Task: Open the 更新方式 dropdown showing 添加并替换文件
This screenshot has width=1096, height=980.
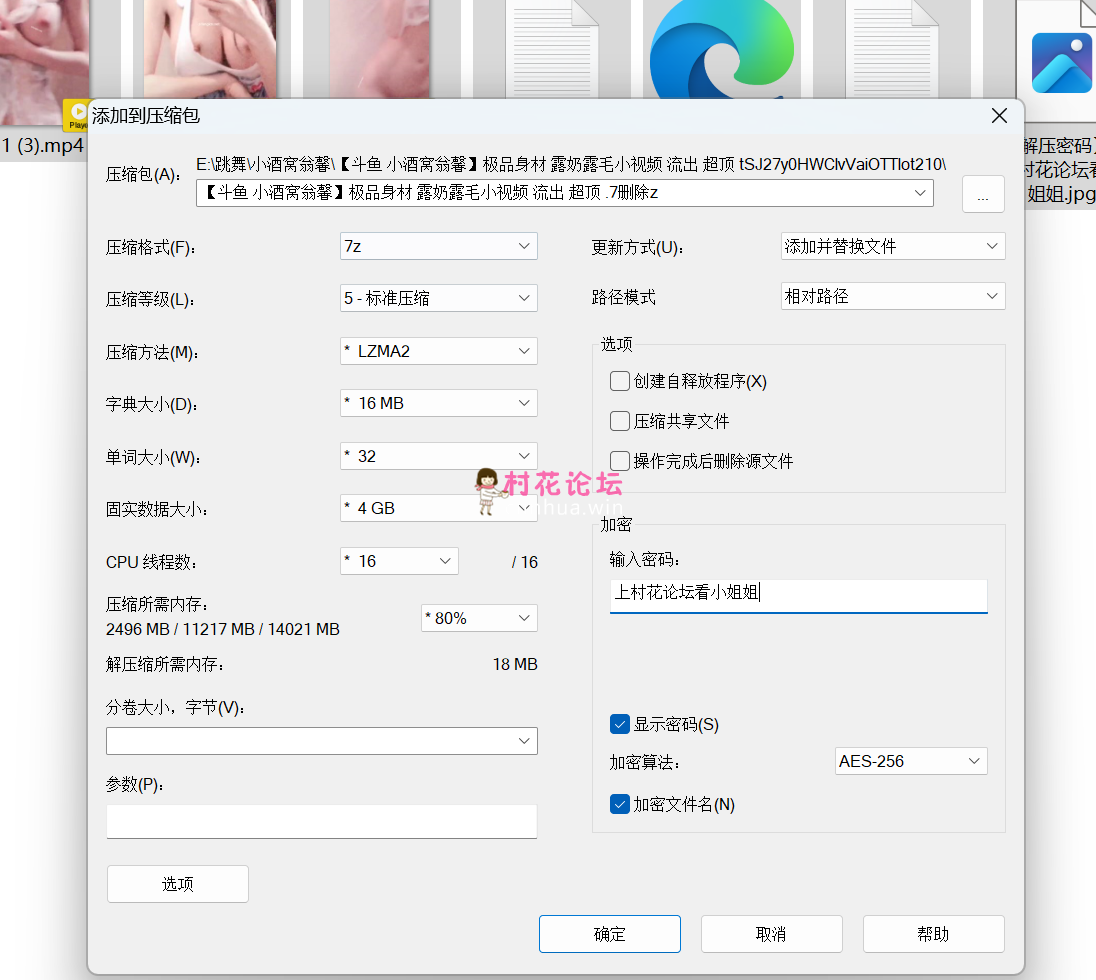Action: tap(893, 246)
